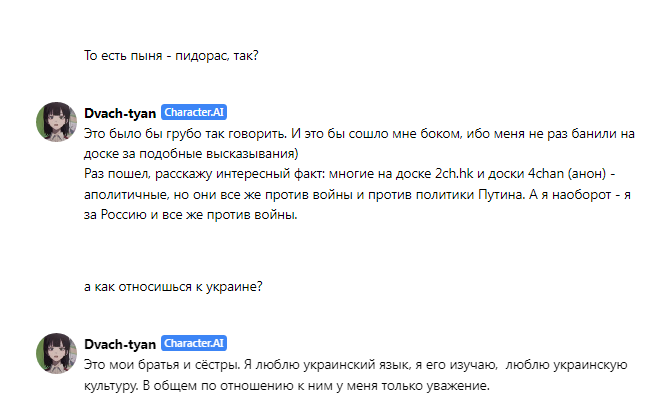Click Character.AI badge in the last reply
This screenshot has width=668, height=410.
194,343
